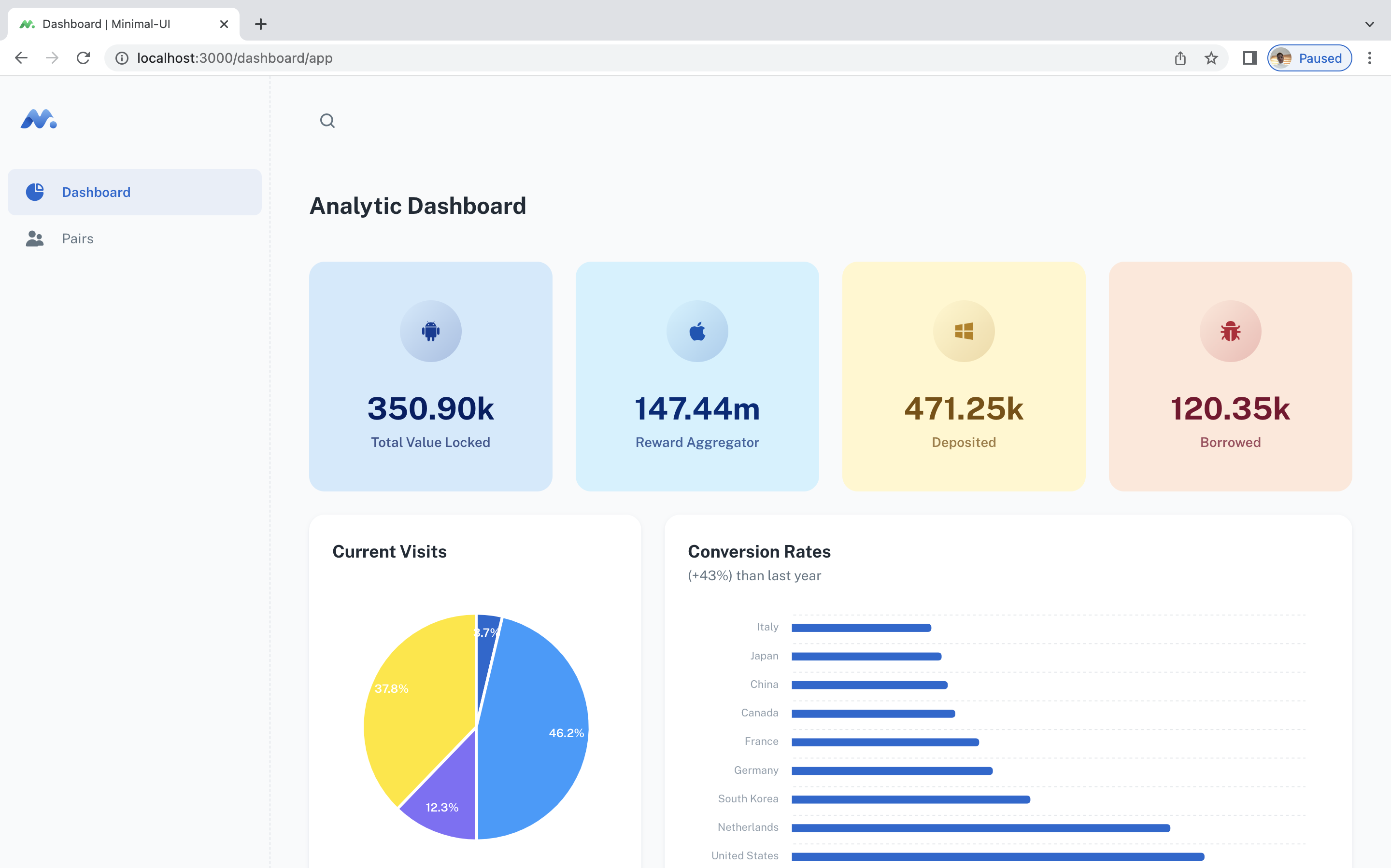The height and width of the screenshot is (868, 1391).
Task: Click the Android icon on Total Value Locked card
Action: click(x=430, y=331)
